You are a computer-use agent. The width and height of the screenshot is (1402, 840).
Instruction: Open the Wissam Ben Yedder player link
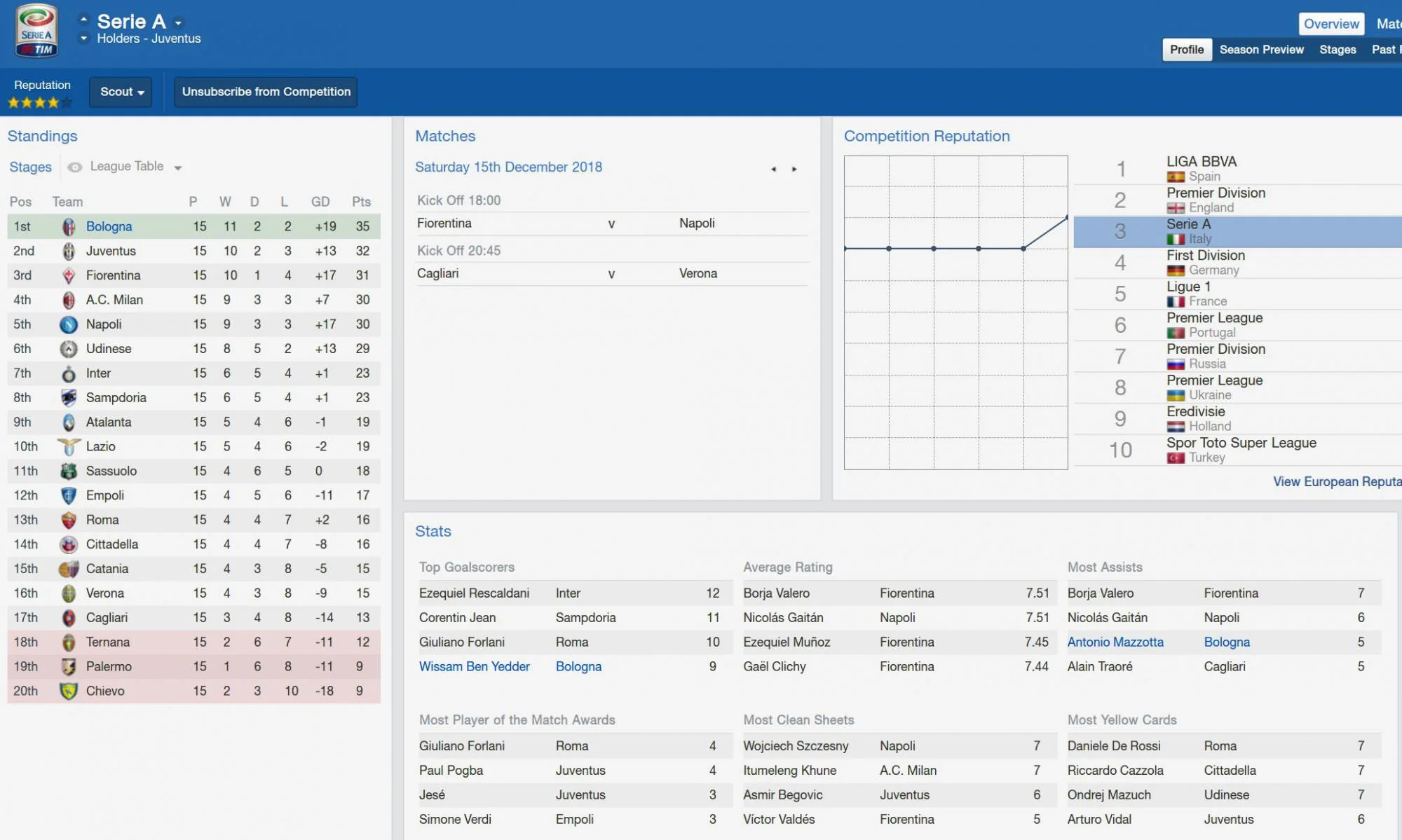tap(474, 666)
